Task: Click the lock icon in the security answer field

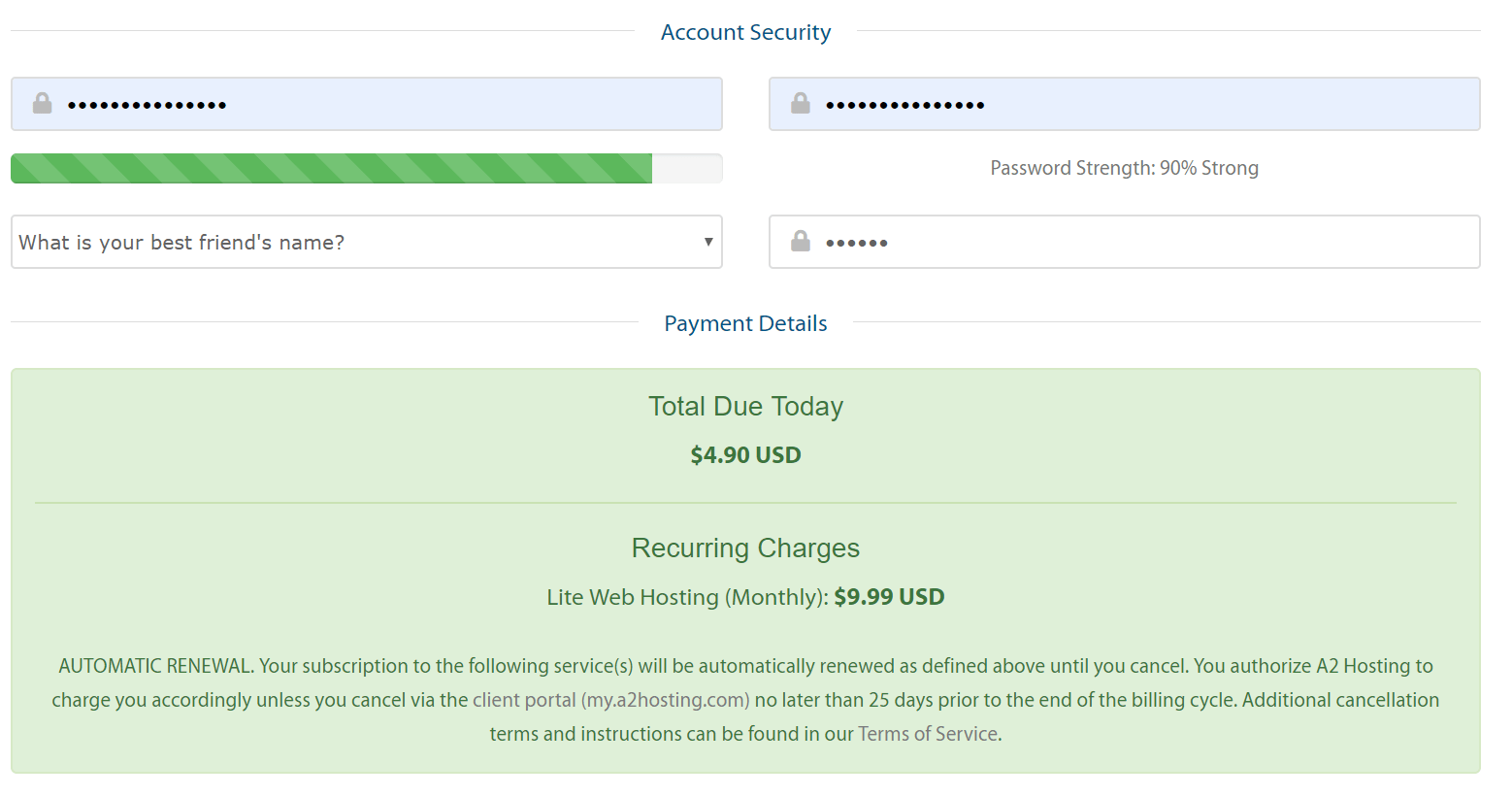Action: [800, 241]
